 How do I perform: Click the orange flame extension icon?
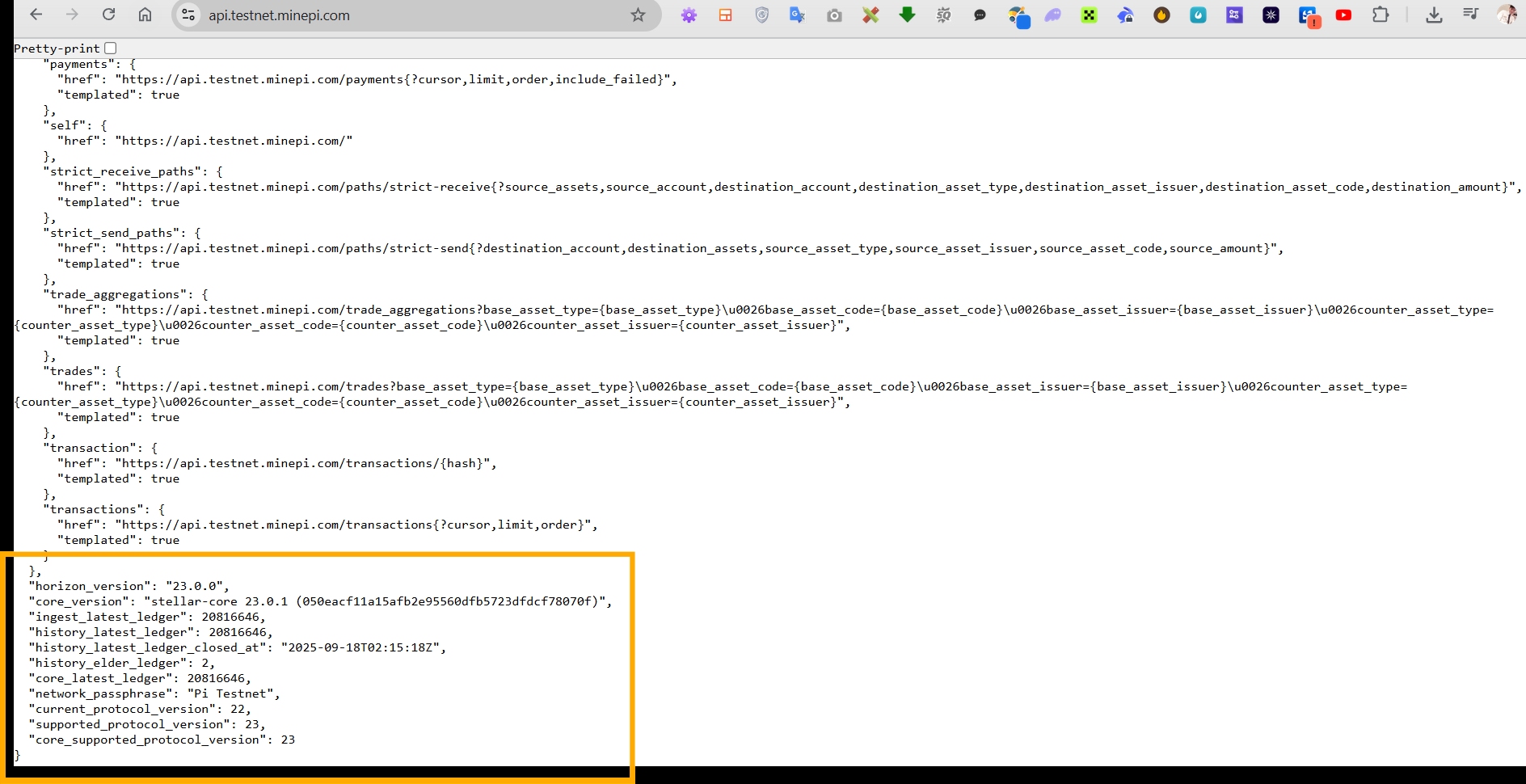pos(1161,15)
